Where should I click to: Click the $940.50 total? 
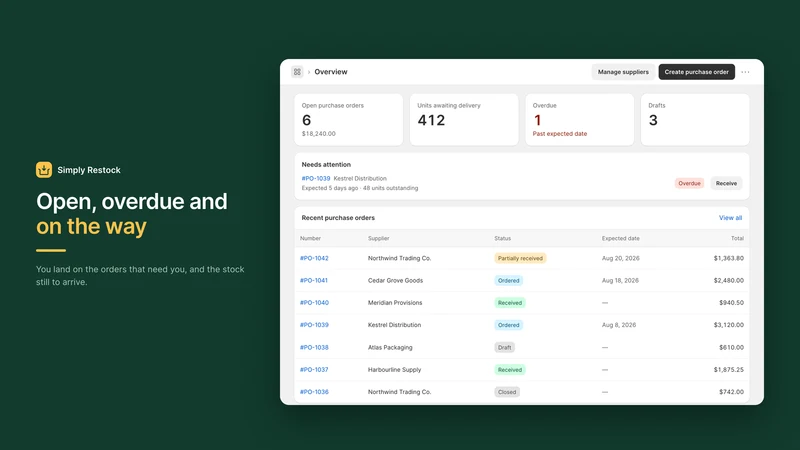click(731, 303)
